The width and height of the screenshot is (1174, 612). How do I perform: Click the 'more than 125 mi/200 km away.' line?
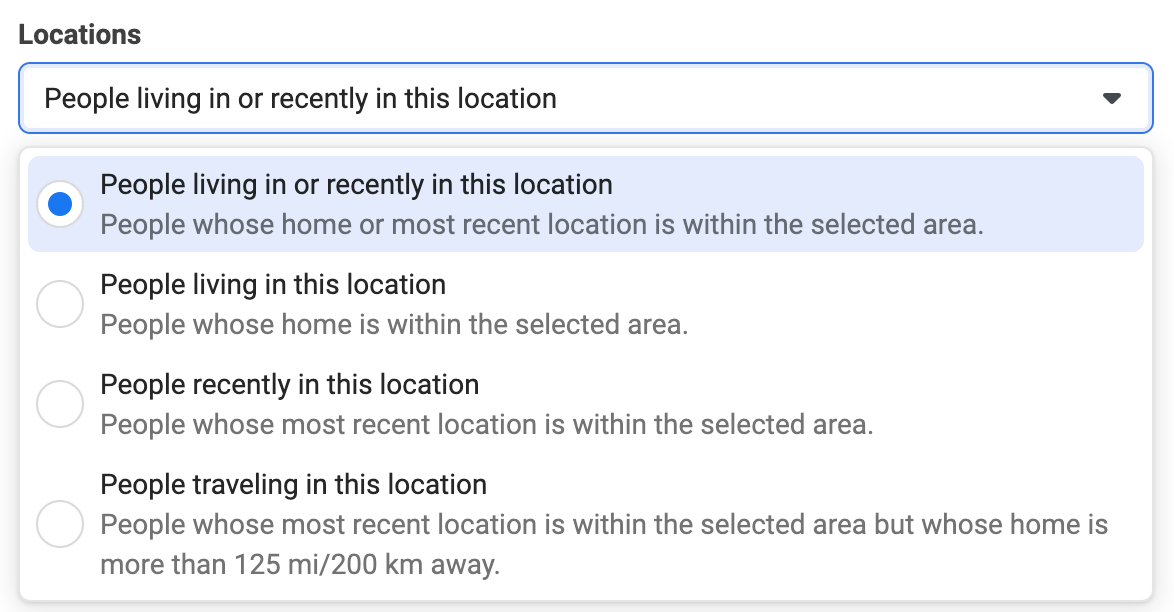point(300,565)
